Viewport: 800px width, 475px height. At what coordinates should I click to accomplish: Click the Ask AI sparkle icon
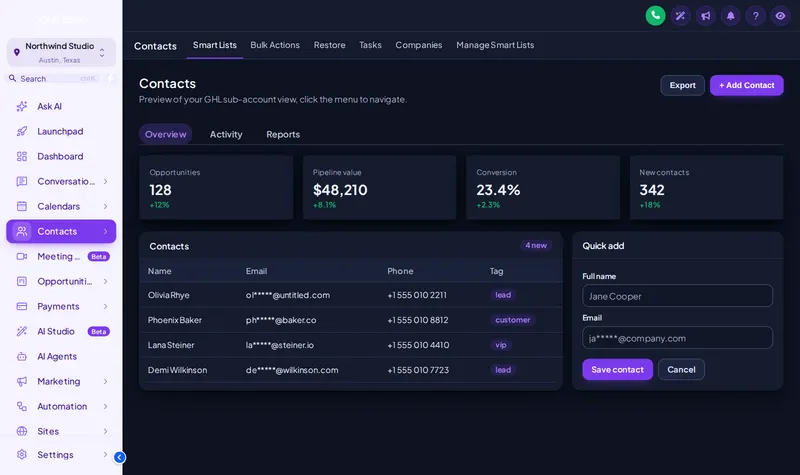pos(21,106)
